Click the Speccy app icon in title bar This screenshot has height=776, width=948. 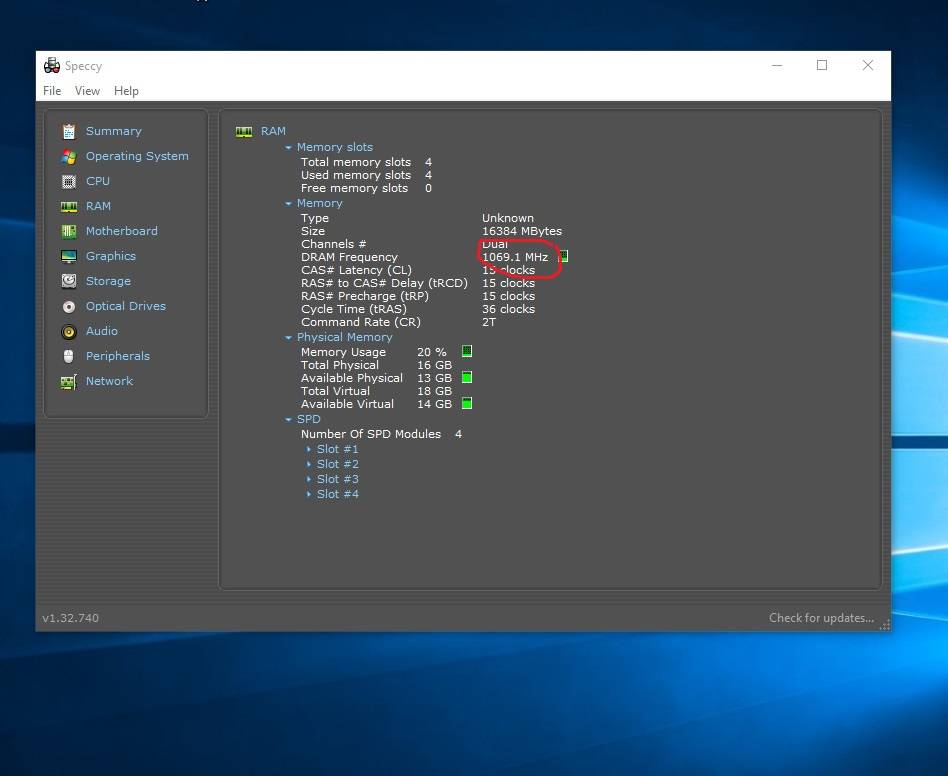point(52,65)
